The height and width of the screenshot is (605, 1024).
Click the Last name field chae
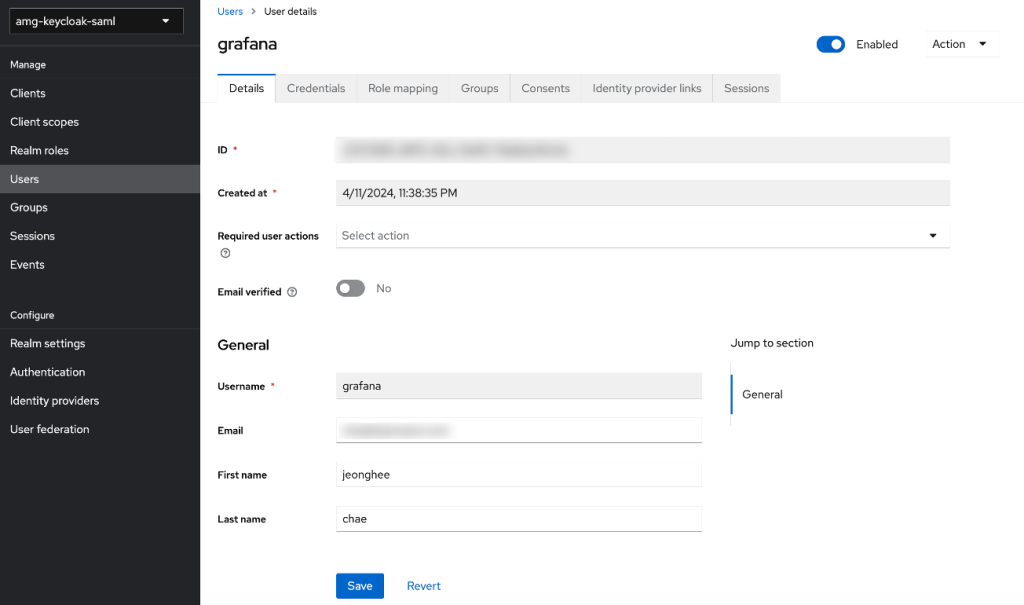519,519
